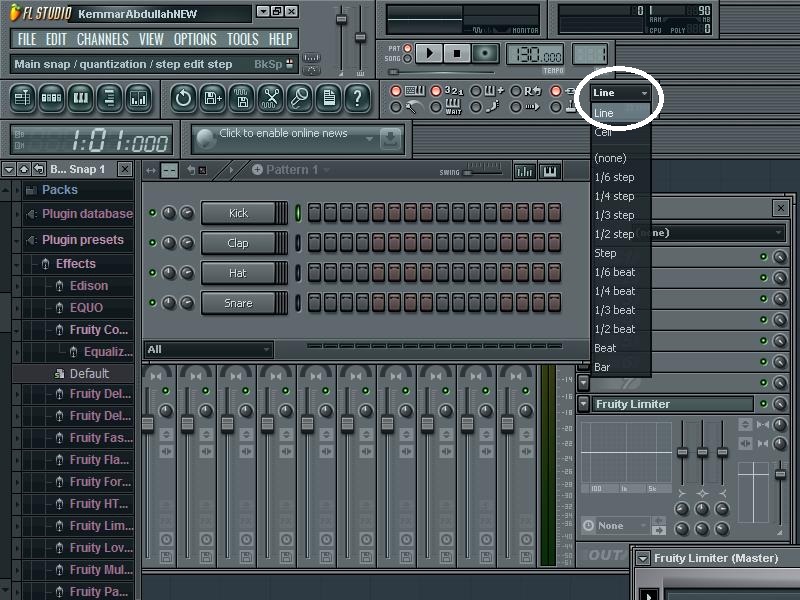Toggle the Clap channel mute light

152,242
